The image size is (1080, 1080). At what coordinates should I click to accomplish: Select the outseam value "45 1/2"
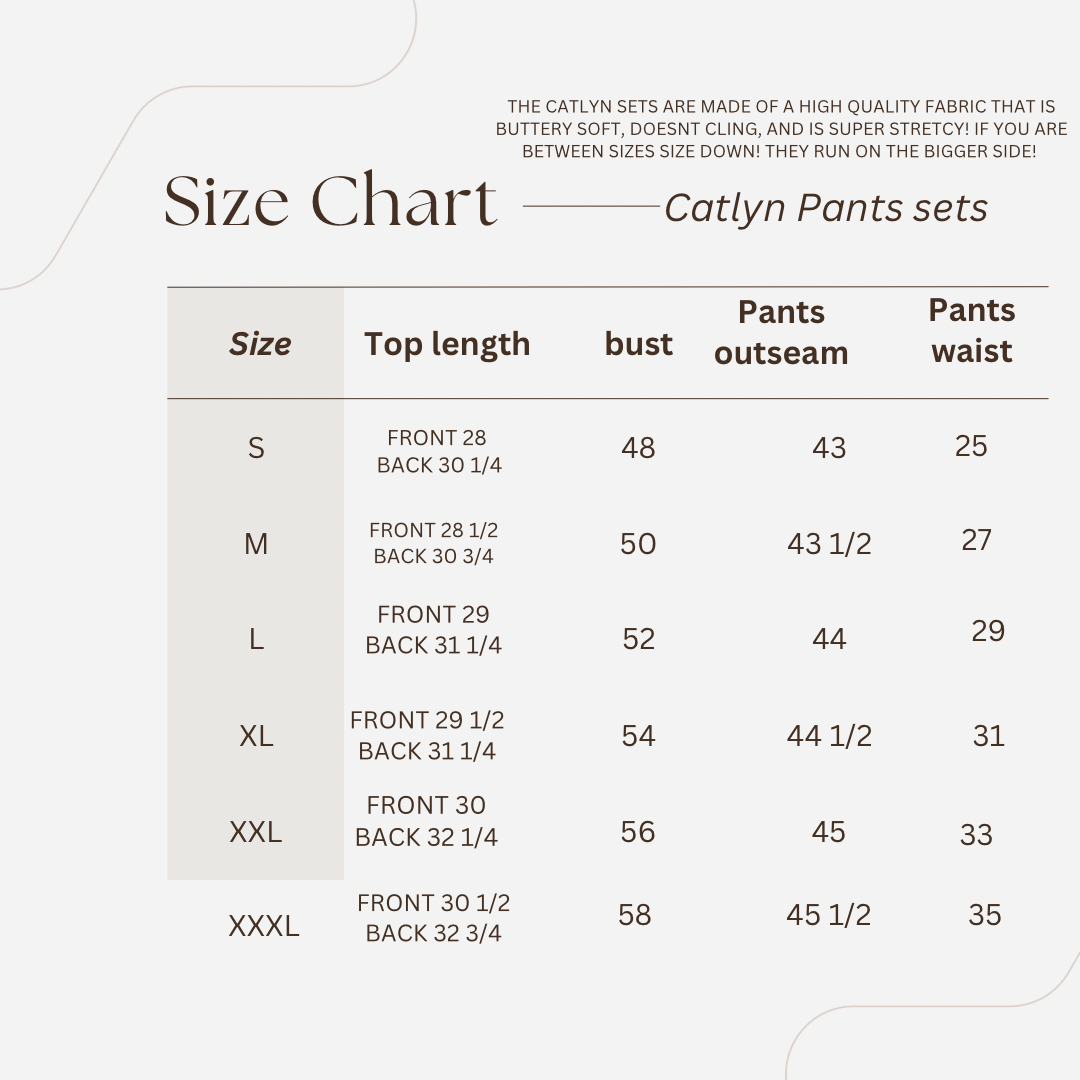pyautogui.click(x=828, y=915)
